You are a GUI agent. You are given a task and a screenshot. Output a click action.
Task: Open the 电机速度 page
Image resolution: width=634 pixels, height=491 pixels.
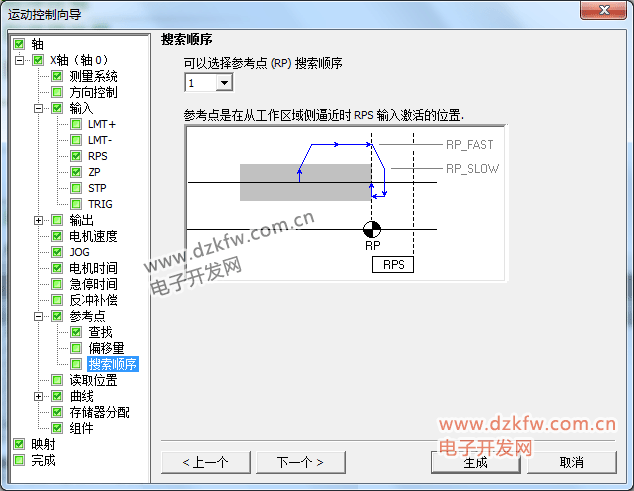(x=93, y=236)
